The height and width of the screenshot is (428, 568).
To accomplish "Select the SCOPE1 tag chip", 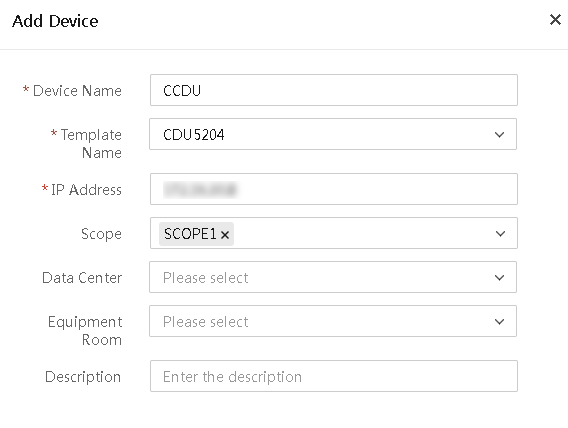I will [x=190, y=234].
